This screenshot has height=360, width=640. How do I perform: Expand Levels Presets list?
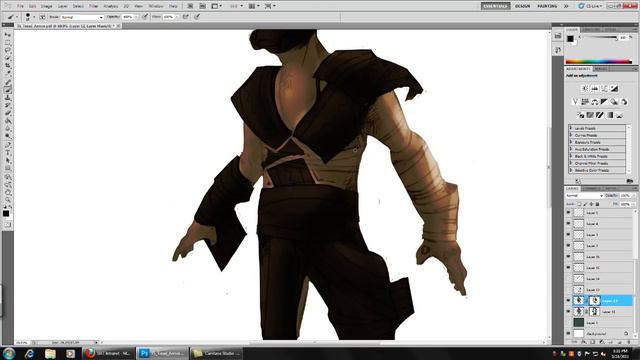pyautogui.click(x=571, y=128)
